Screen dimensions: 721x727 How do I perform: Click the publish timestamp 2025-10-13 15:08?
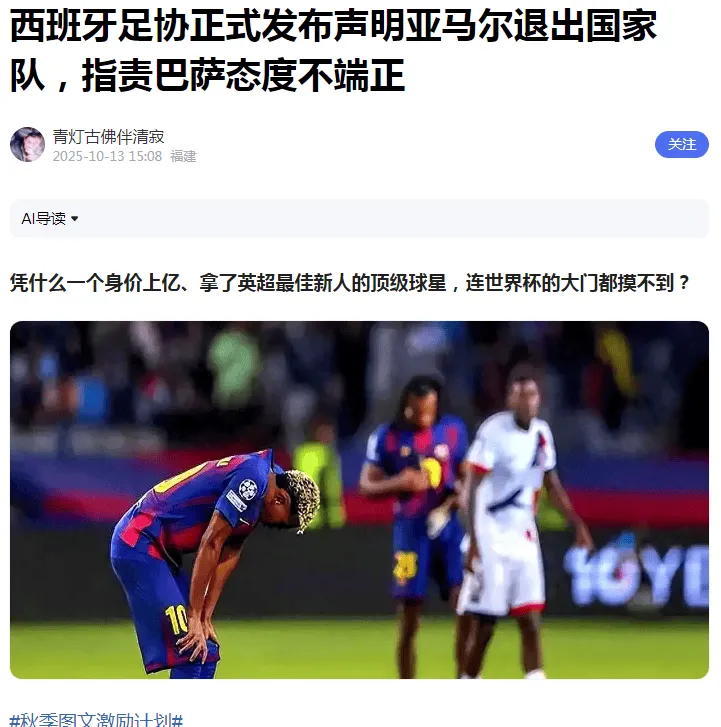[107, 156]
